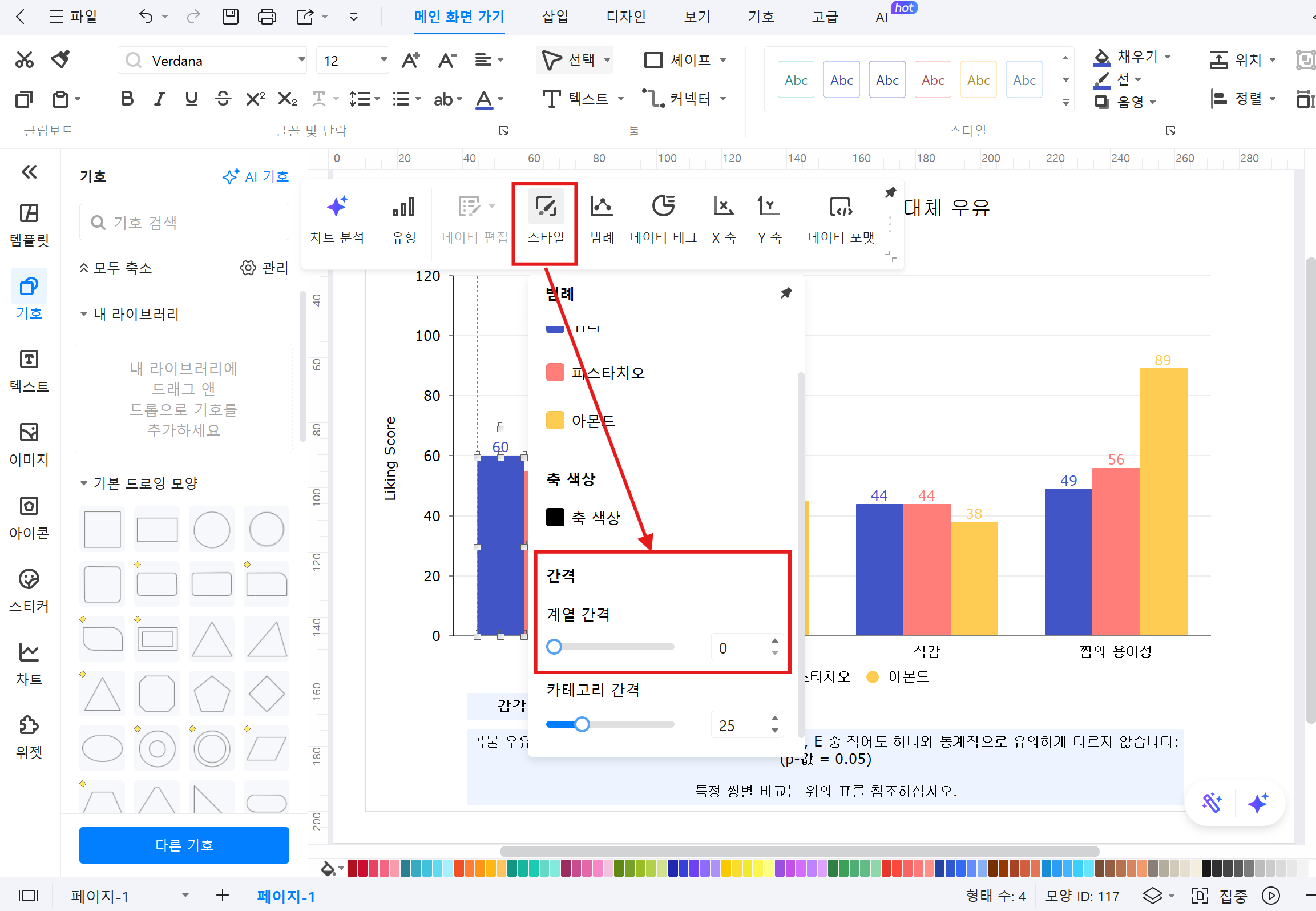Open the AI tab
Screen dimensions: 1316x911
pyautogui.click(x=882, y=17)
